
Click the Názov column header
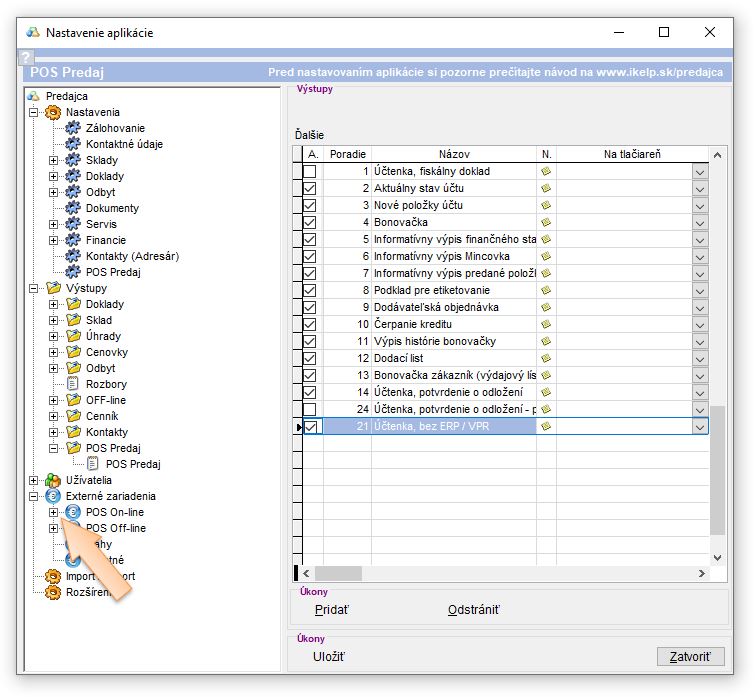pos(453,155)
